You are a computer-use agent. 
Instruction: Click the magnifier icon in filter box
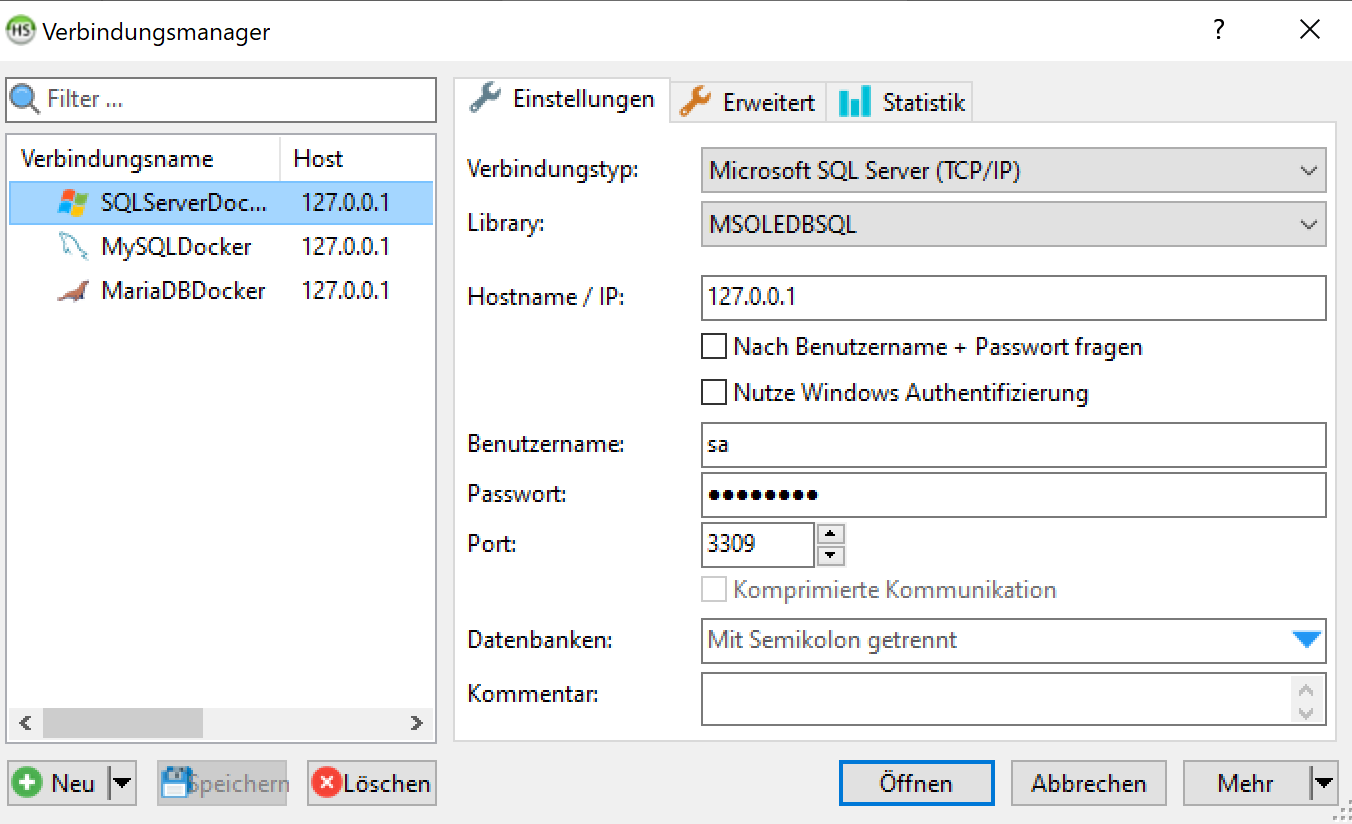coord(25,100)
